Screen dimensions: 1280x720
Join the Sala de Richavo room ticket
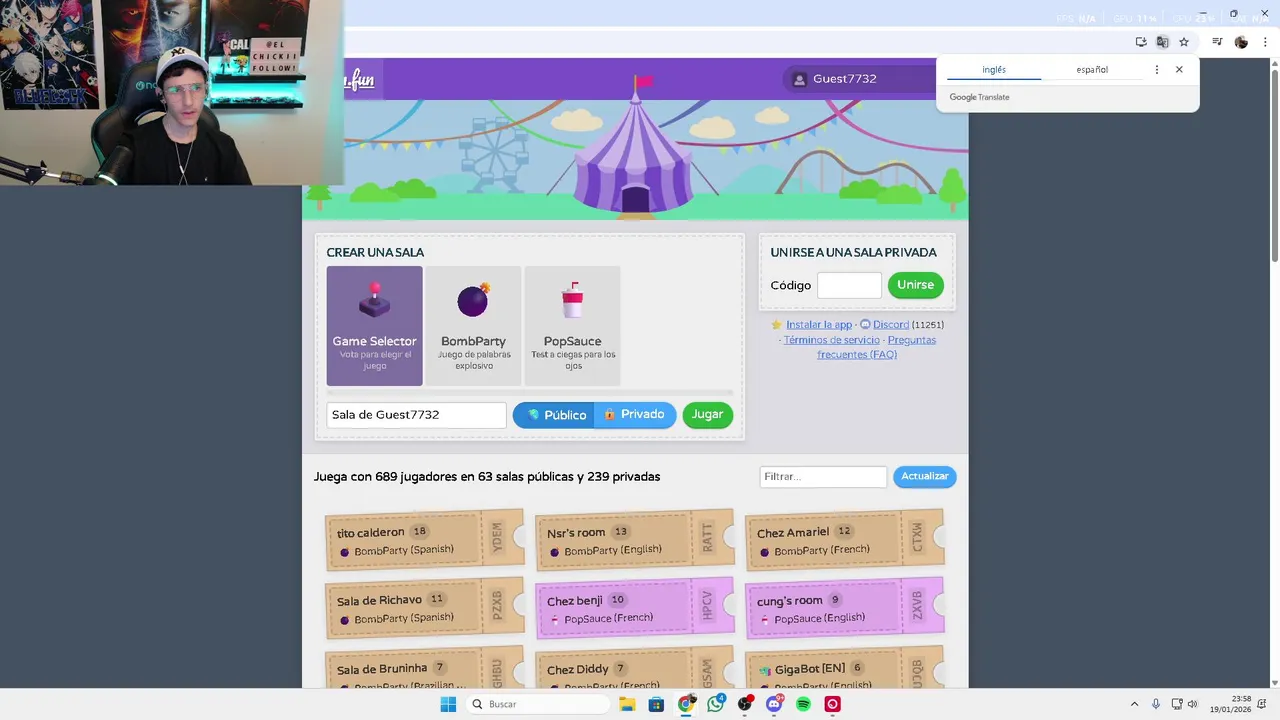[425, 608]
